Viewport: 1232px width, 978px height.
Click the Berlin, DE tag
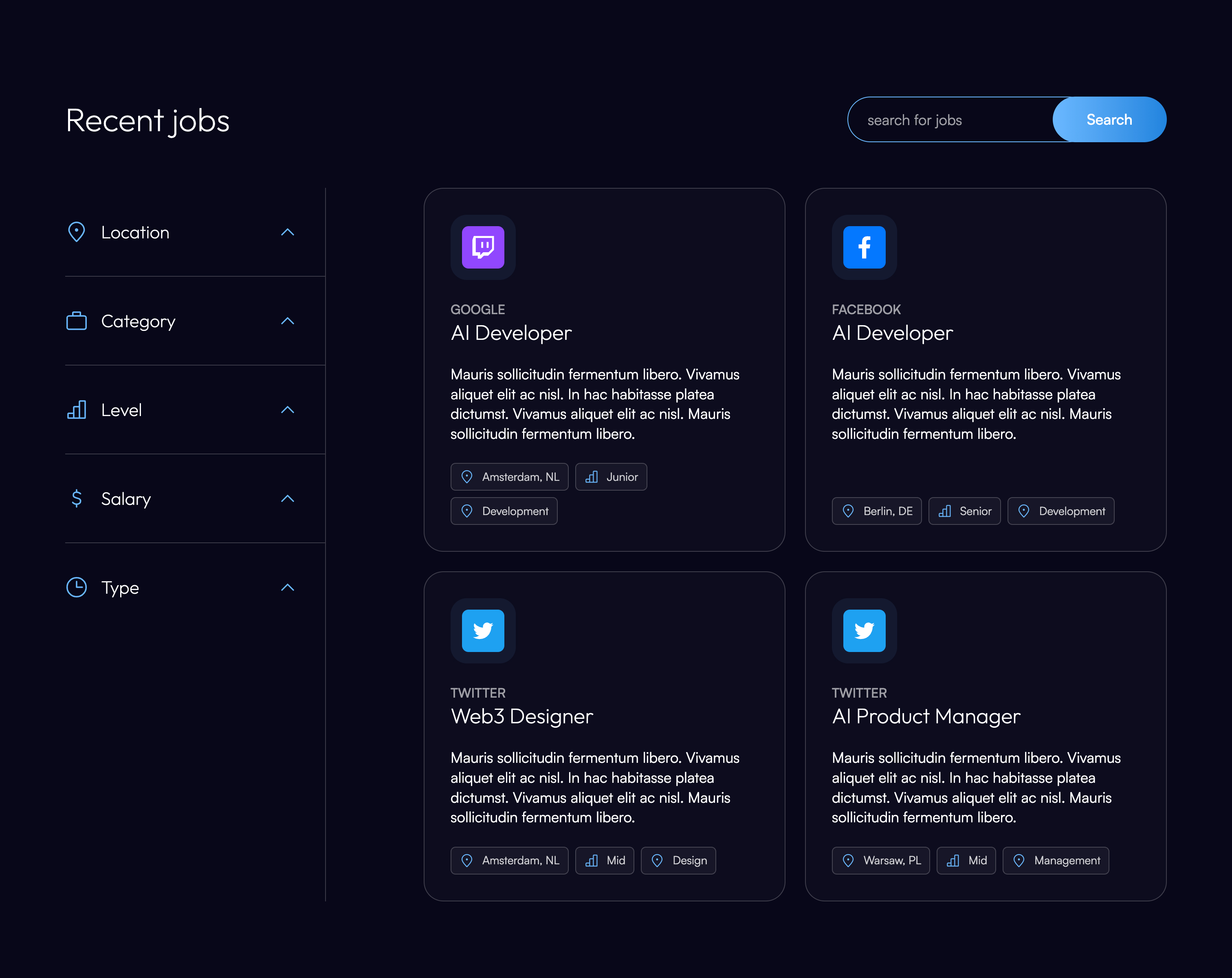click(877, 511)
